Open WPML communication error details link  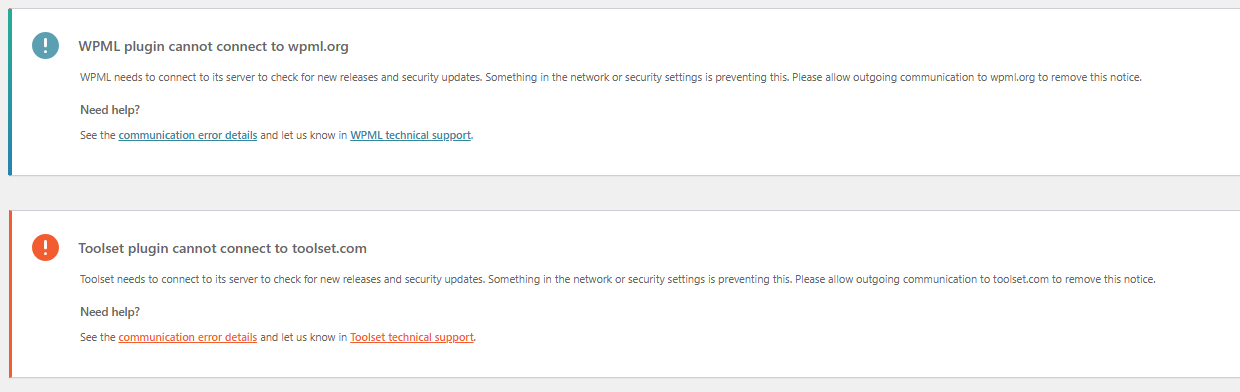tap(188, 135)
